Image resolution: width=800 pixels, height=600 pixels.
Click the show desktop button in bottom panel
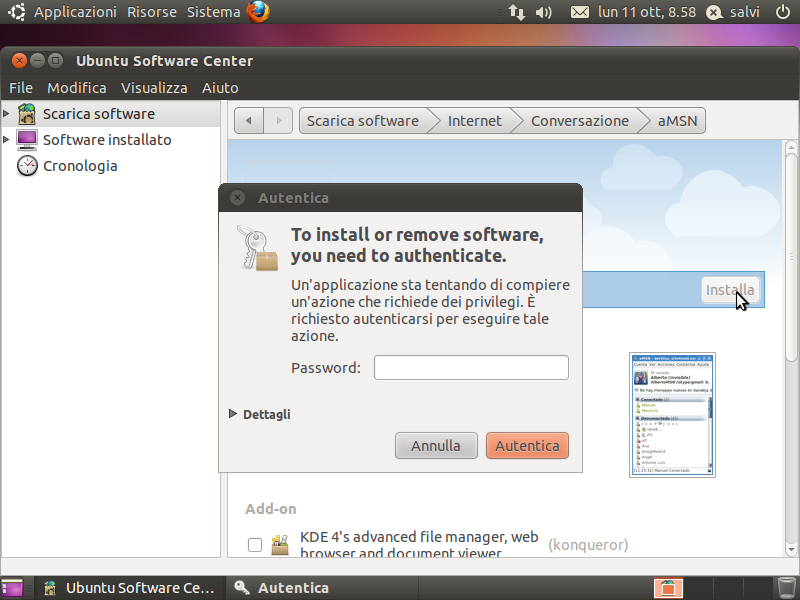[12, 588]
